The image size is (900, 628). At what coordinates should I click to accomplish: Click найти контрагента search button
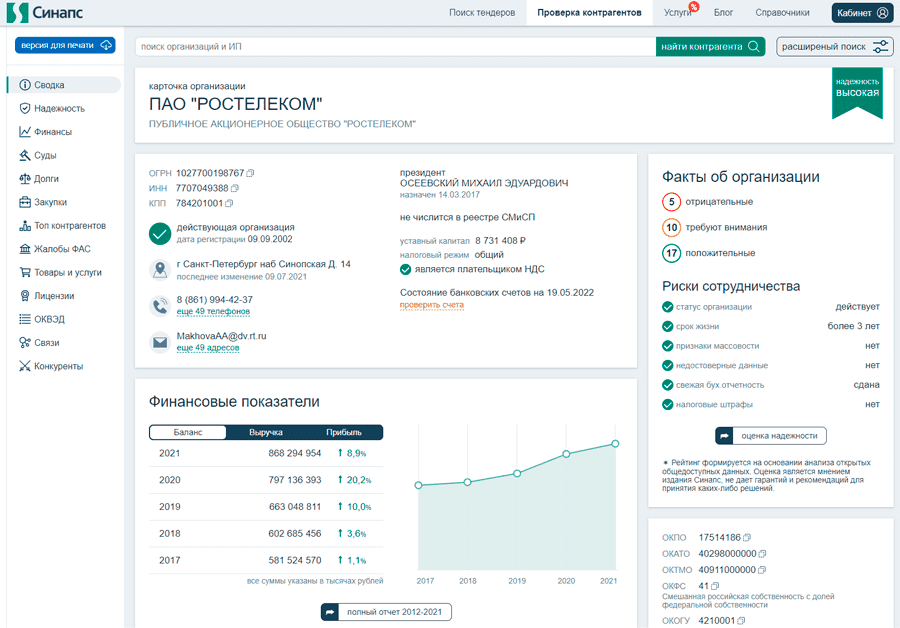pos(711,46)
